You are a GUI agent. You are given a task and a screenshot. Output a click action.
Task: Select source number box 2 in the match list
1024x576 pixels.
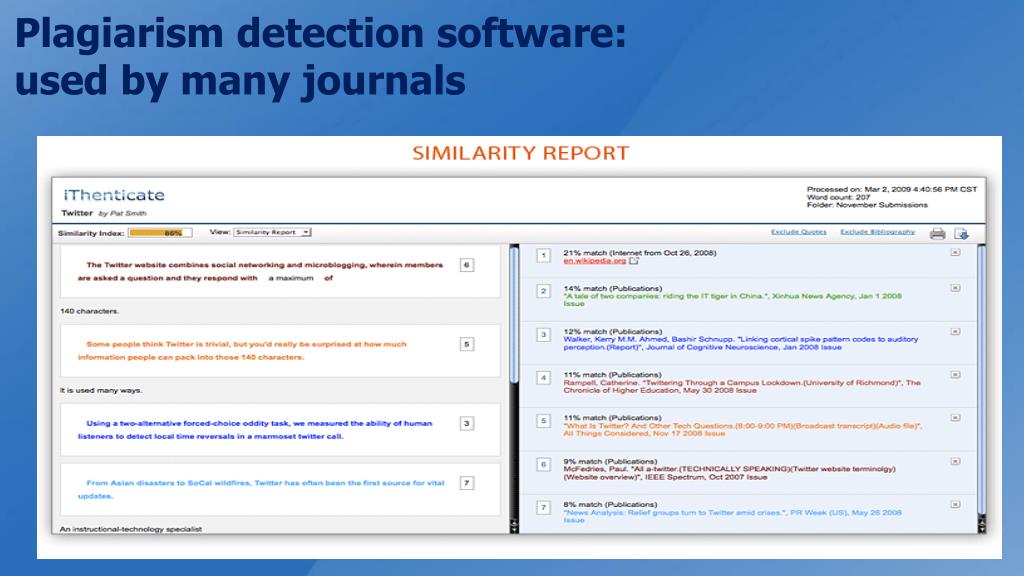pos(543,291)
